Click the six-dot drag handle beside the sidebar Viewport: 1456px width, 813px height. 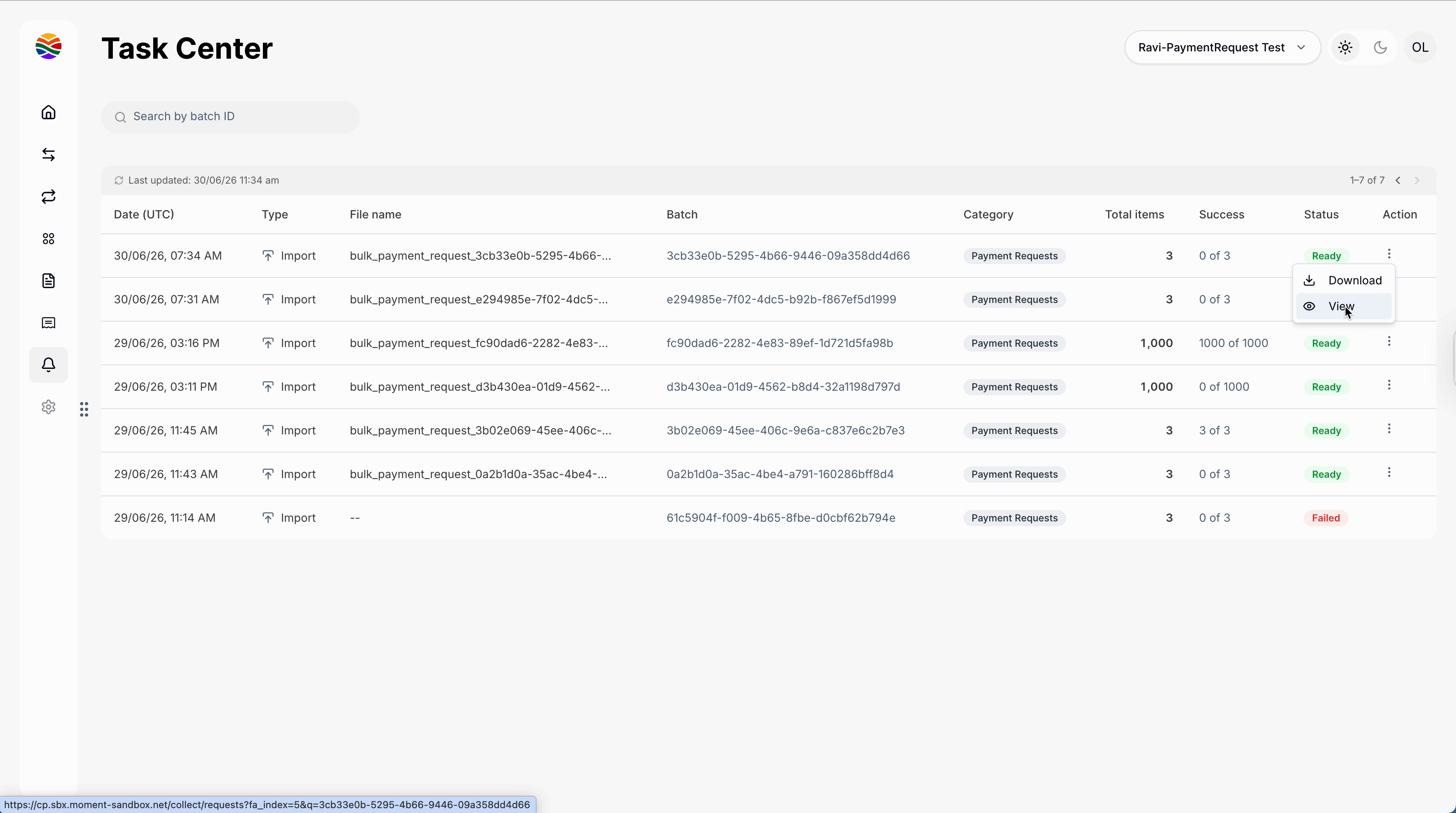(x=84, y=409)
